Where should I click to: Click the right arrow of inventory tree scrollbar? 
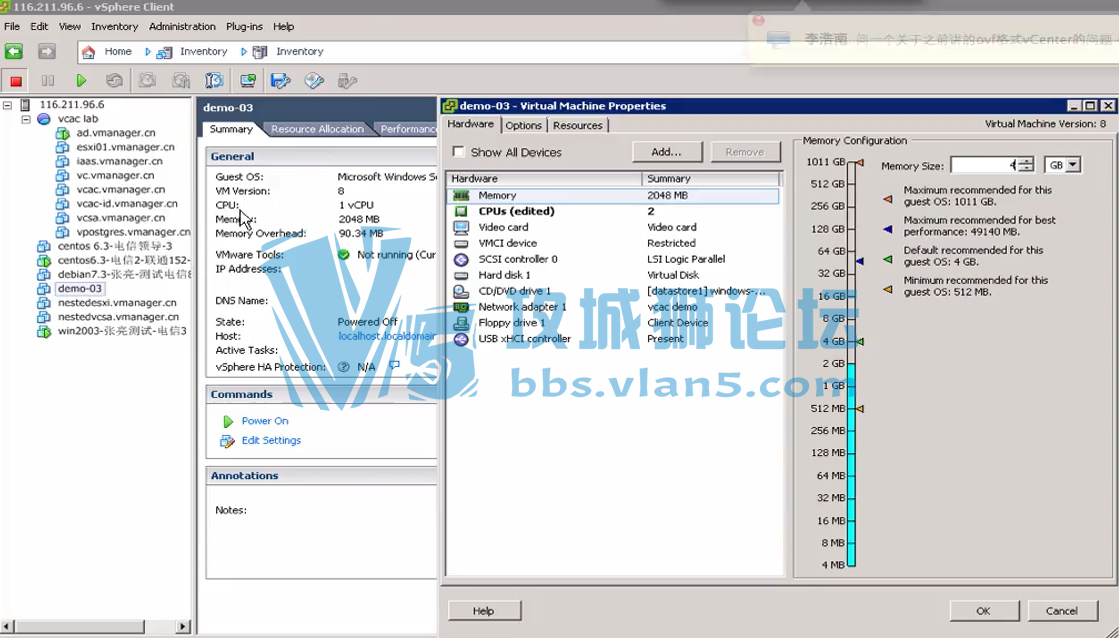pos(183,627)
